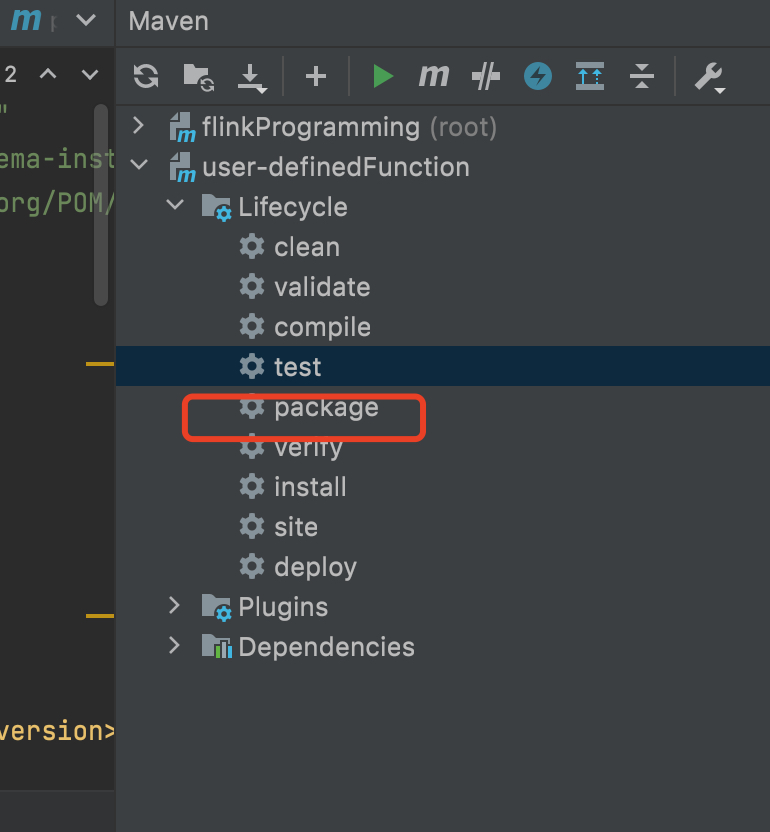Reload all Maven projects
Viewport: 770px width, 832px height.
[x=146, y=76]
